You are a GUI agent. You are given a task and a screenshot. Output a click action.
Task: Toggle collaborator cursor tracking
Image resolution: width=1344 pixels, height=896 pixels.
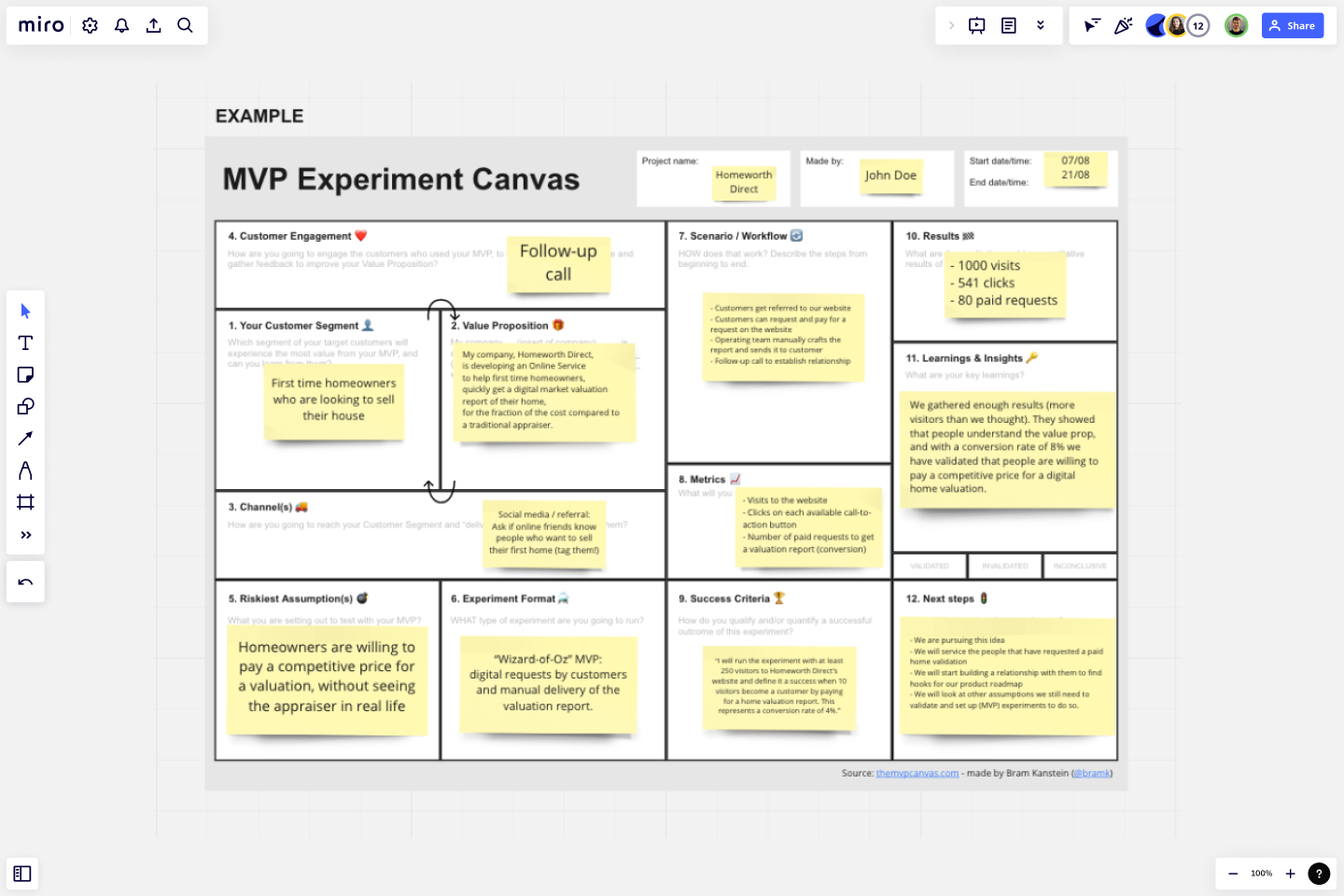pyautogui.click(x=1090, y=25)
